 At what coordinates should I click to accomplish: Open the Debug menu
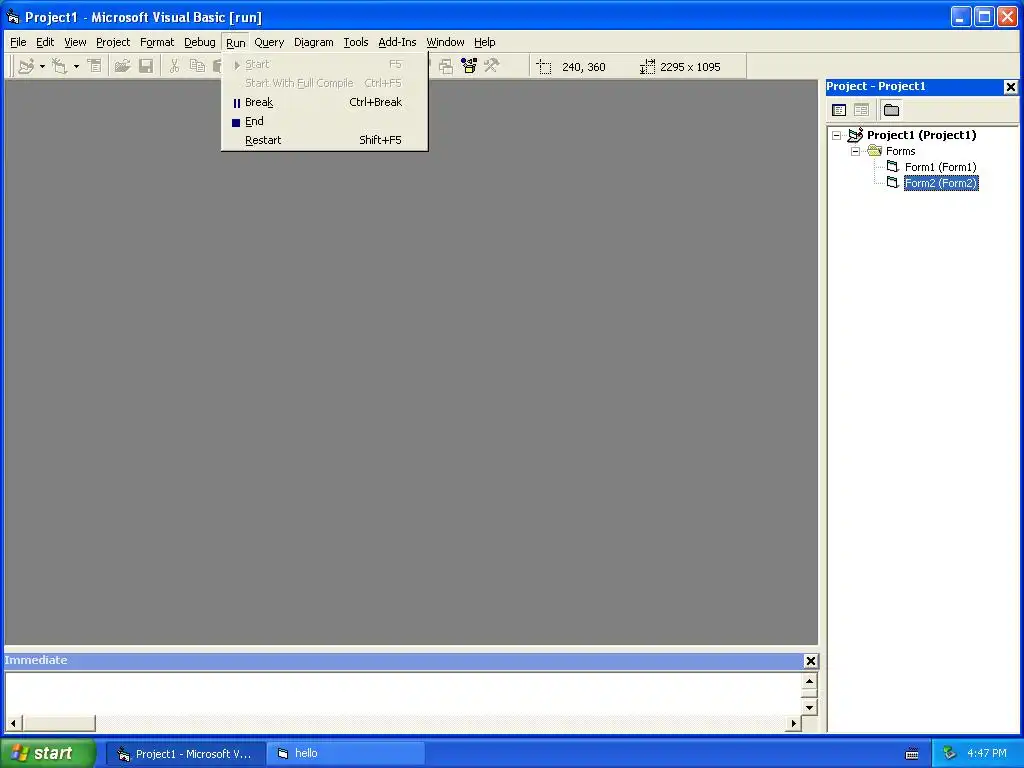click(200, 42)
